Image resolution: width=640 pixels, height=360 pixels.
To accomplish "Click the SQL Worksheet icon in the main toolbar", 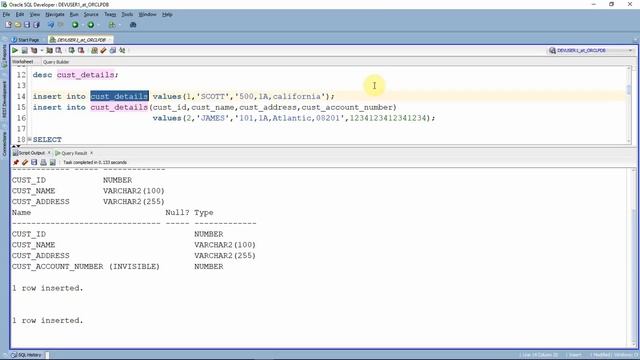I will (112, 25).
